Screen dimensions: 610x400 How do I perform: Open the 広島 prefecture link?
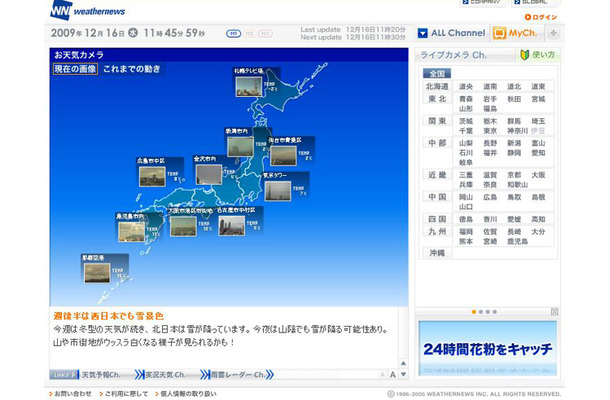490,197
